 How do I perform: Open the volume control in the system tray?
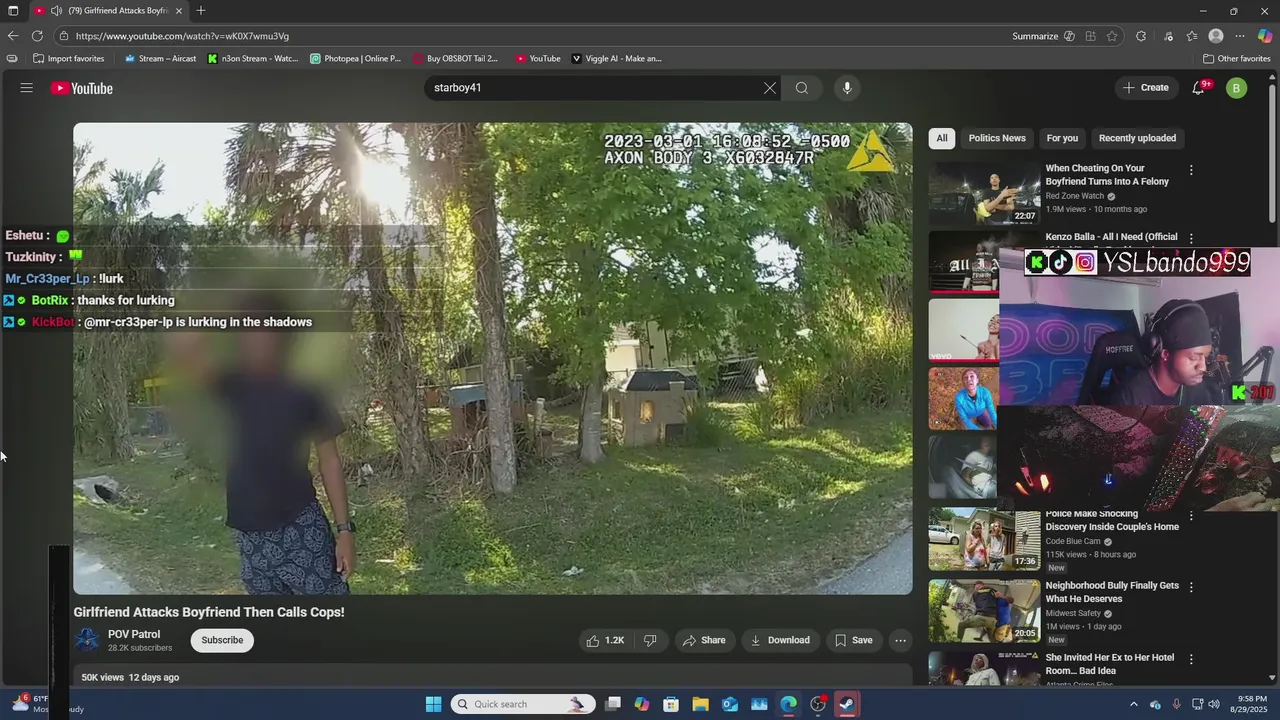tap(1214, 704)
